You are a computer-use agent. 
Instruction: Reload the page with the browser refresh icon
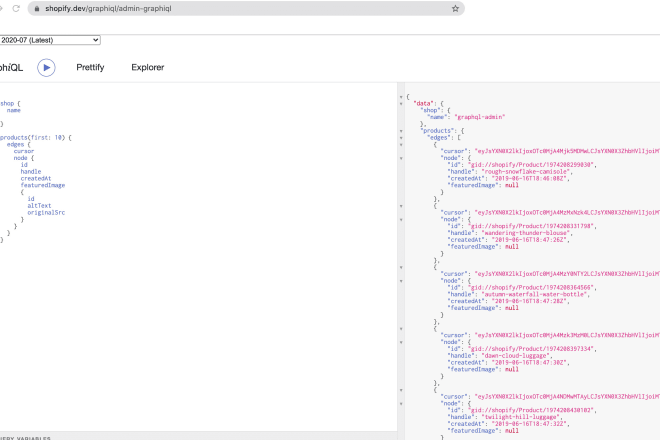click(x=16, y=8)
